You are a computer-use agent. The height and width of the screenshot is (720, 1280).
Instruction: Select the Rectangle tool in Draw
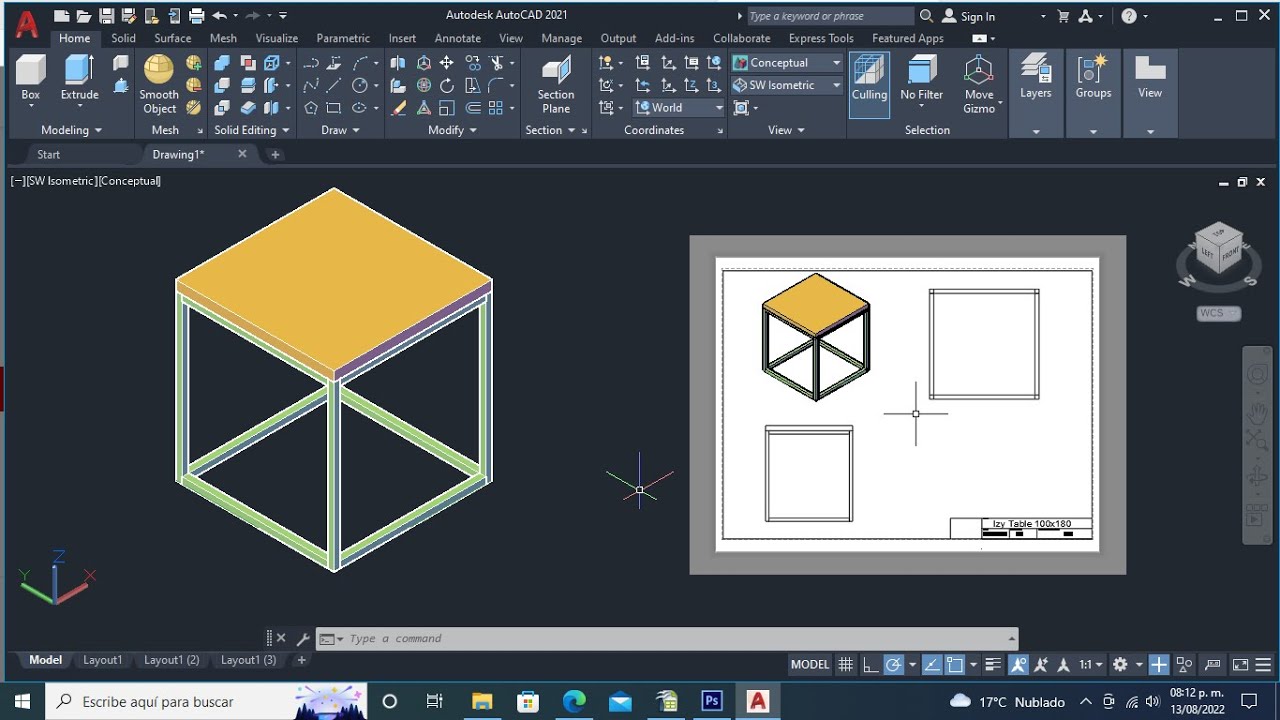pyautogui.click(x=334, y=108)
